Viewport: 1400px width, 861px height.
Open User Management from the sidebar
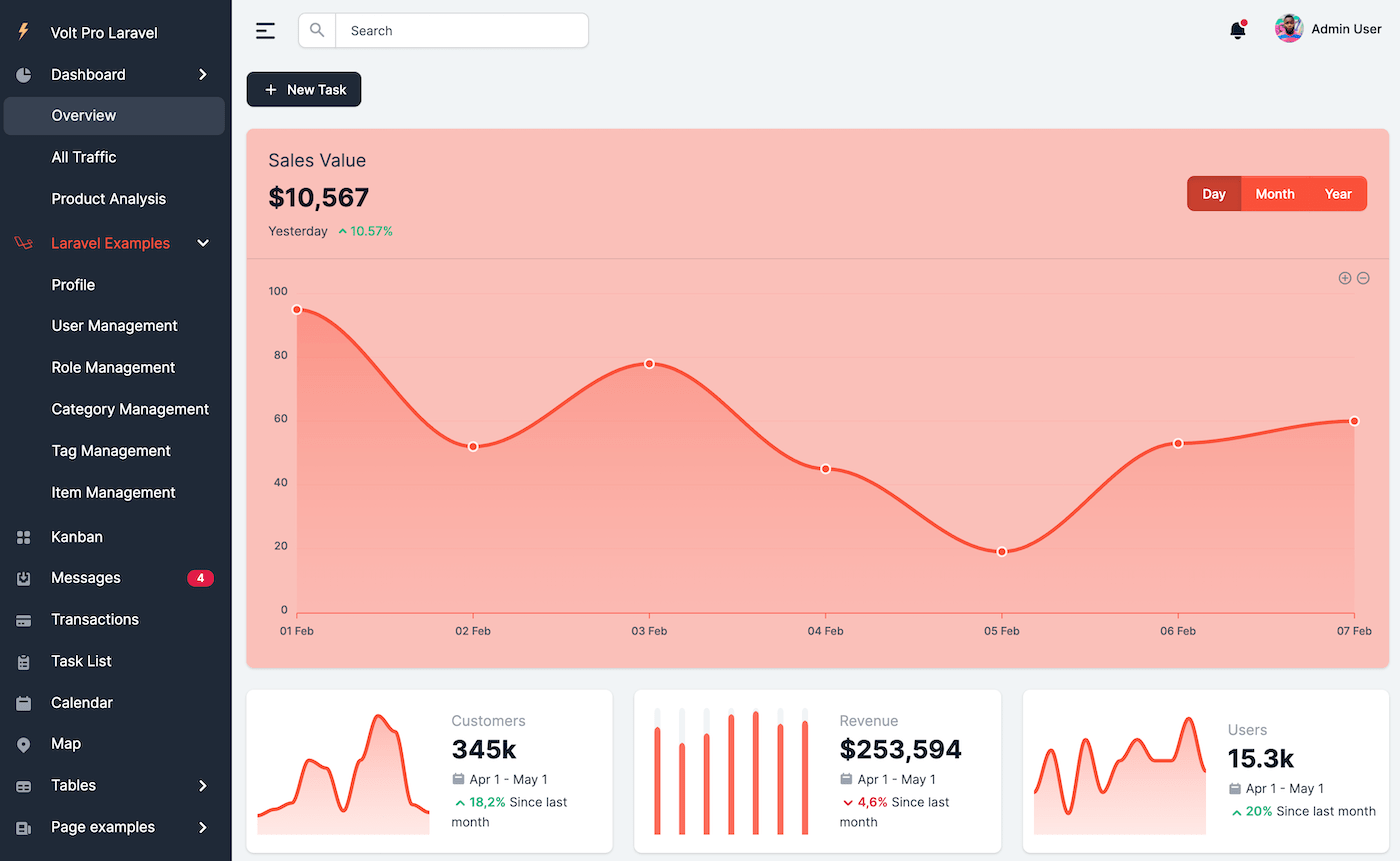pyautogui.click(x=114, y=326)
